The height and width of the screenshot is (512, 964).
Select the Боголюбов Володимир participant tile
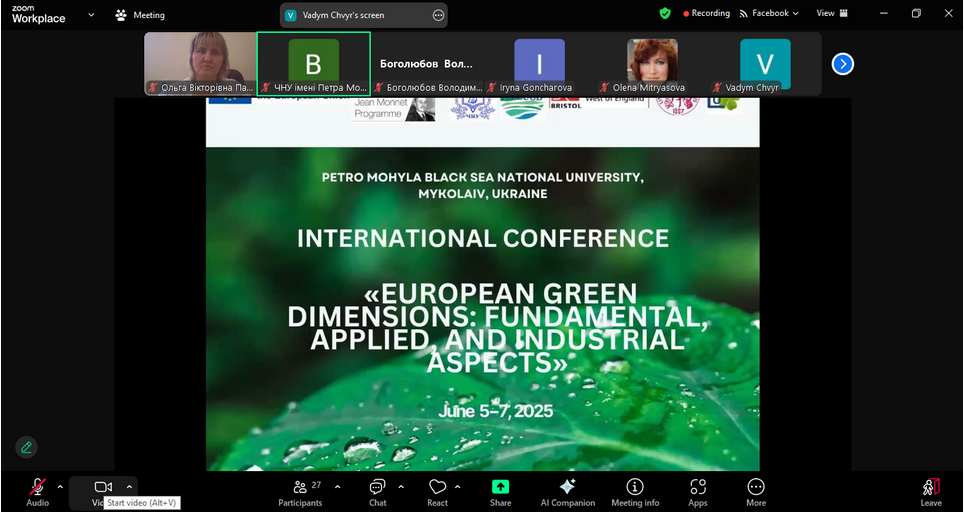426,64
